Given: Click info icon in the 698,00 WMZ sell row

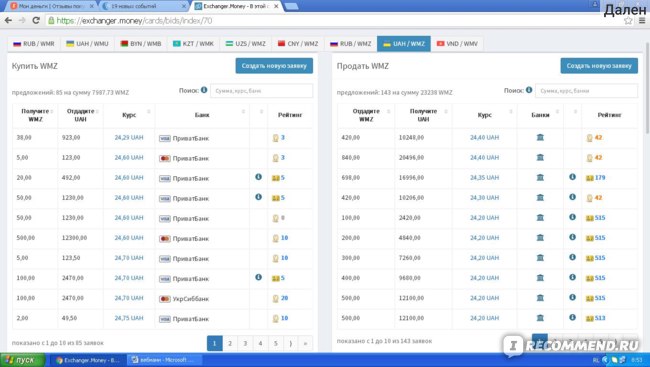Looking at the screenshot, I should [x=572, y=177].
